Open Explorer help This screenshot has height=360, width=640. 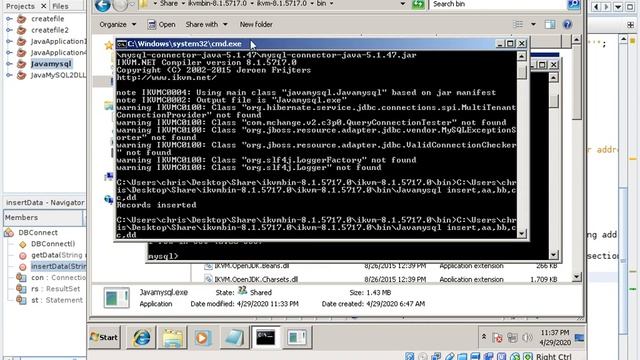567,24
